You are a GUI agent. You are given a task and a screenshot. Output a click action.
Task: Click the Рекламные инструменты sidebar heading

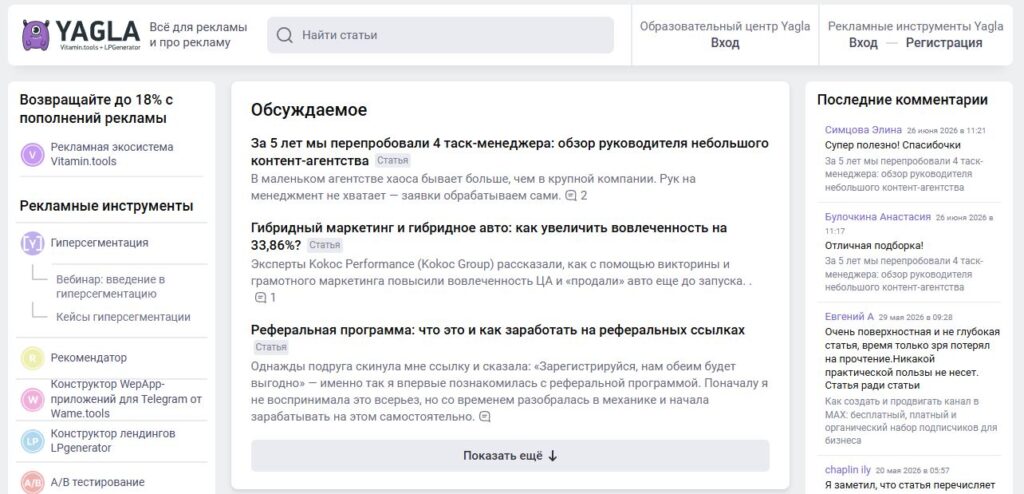(106, 206)
